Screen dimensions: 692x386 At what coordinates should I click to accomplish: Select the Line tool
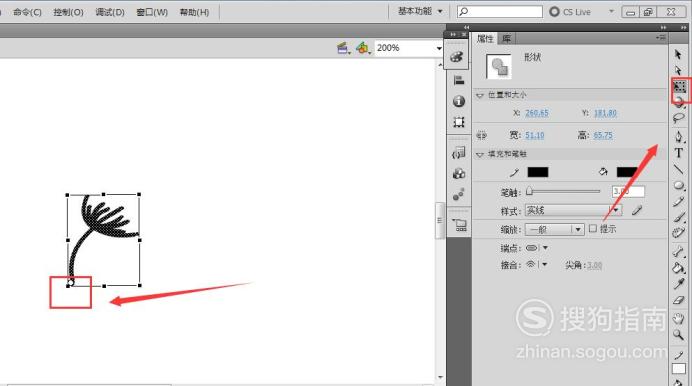679,169
